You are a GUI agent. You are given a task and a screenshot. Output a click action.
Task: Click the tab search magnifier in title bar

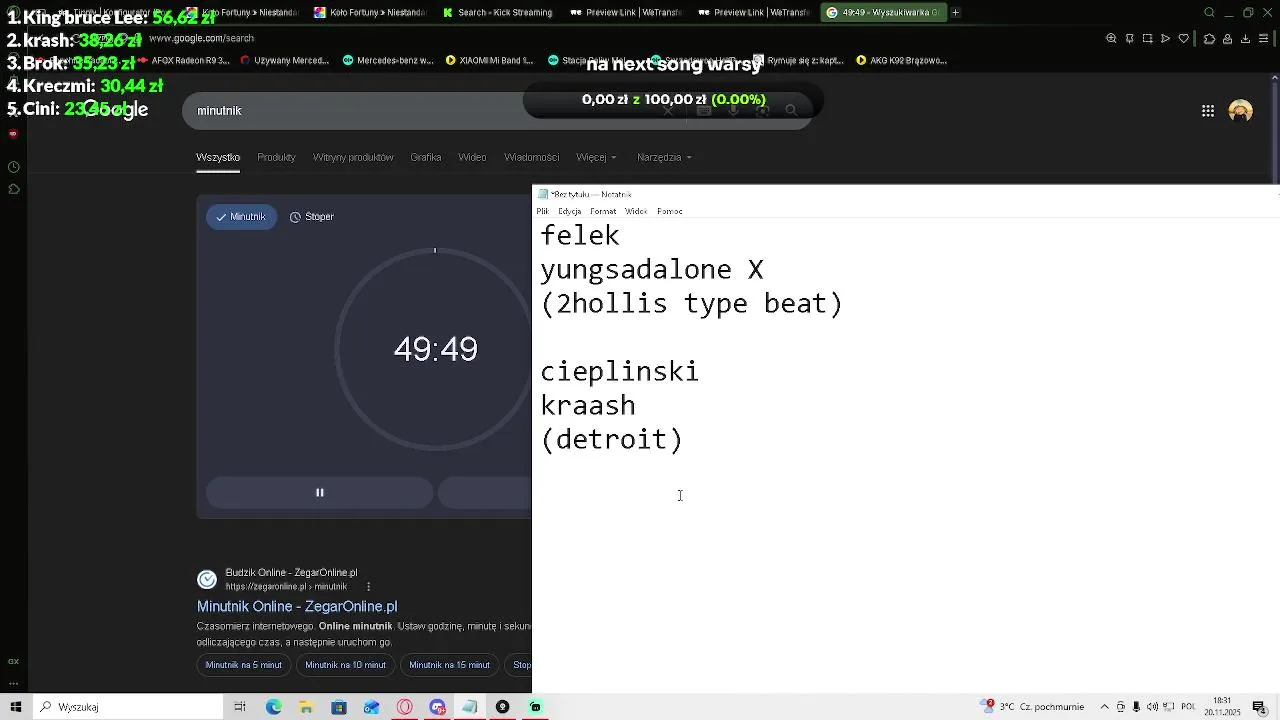(1209, 12)
